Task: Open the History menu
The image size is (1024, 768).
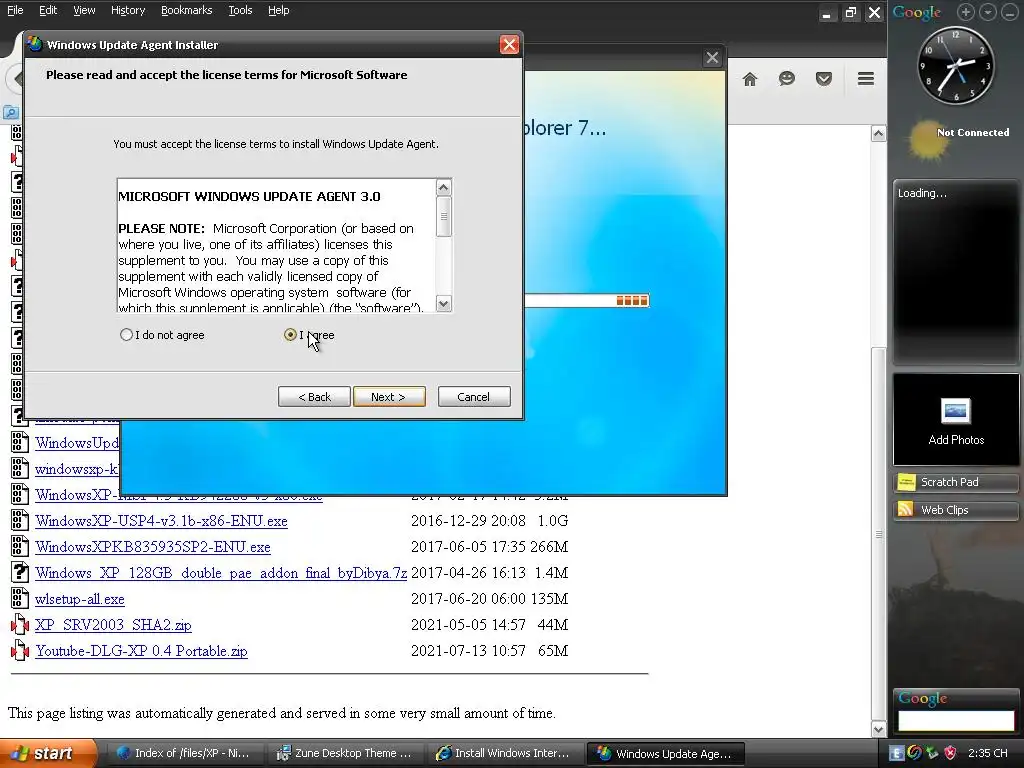Action: tap(128, 10)
